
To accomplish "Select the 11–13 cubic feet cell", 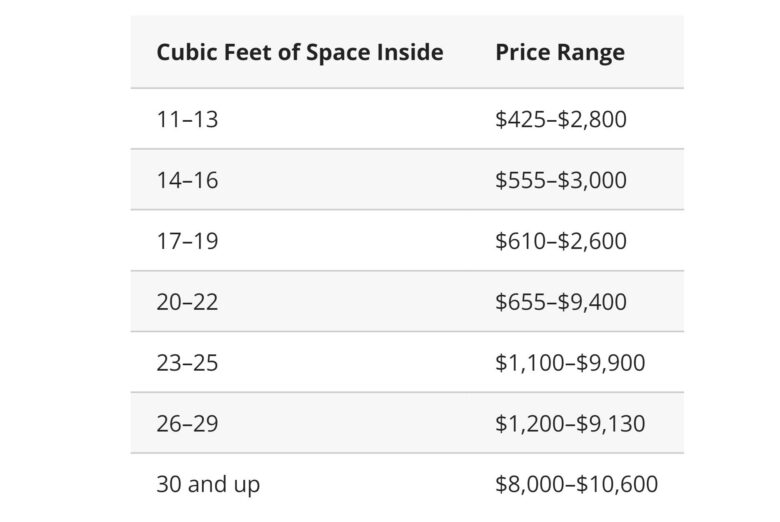I will (187, 119).
